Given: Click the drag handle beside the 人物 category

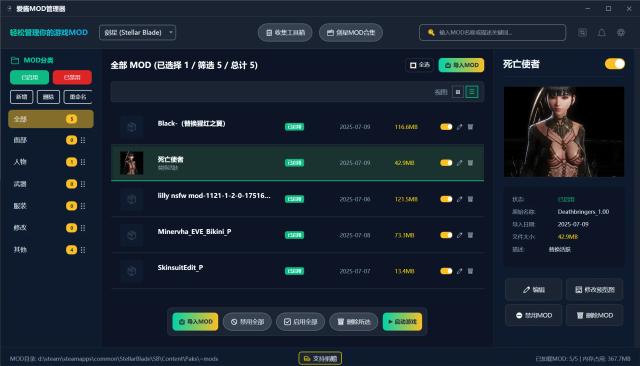Looking at the screenshot, I should (x=83, y=162).
